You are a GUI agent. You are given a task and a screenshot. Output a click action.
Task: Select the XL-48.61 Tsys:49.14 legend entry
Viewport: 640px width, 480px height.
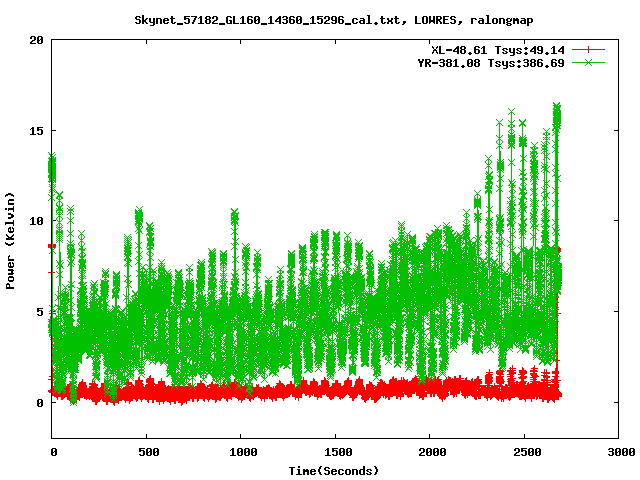pyautogui.click(x=498, y=50)
